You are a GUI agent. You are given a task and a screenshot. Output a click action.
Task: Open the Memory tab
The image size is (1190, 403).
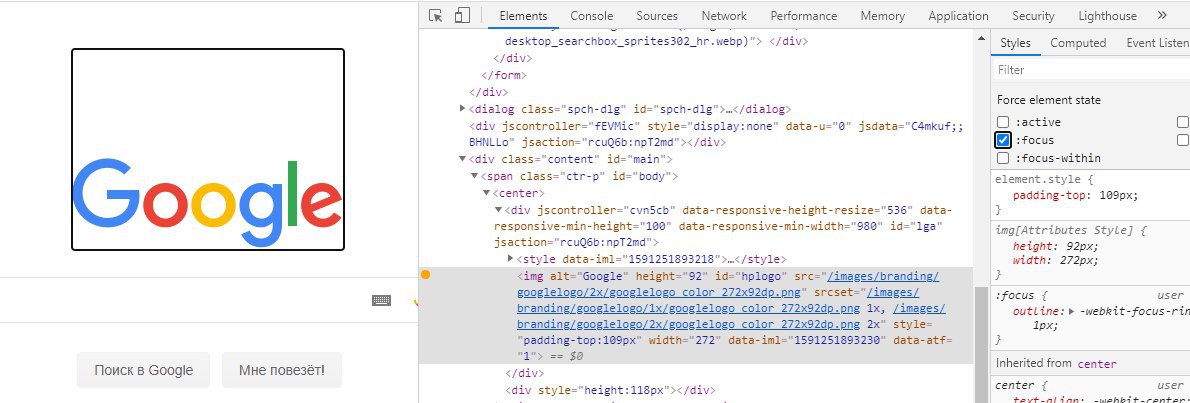[x=882, y=16]
